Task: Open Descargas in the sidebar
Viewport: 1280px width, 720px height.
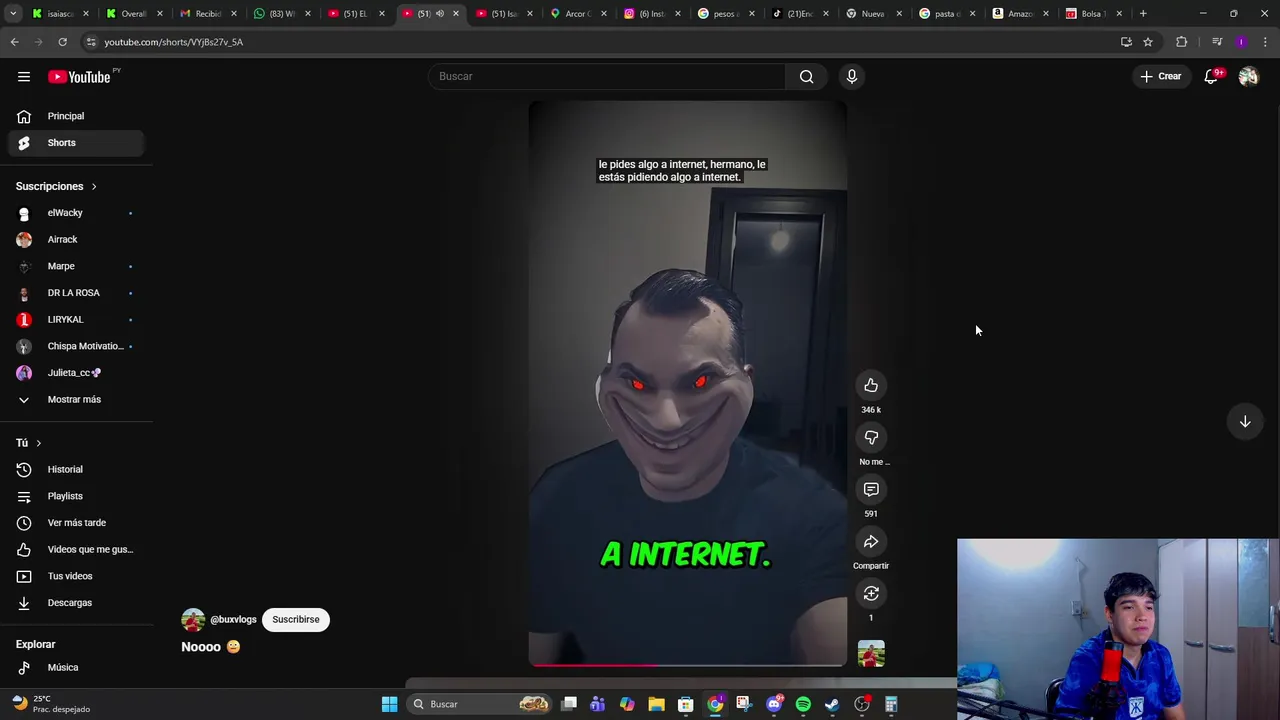Action: [x=76, y=602]
